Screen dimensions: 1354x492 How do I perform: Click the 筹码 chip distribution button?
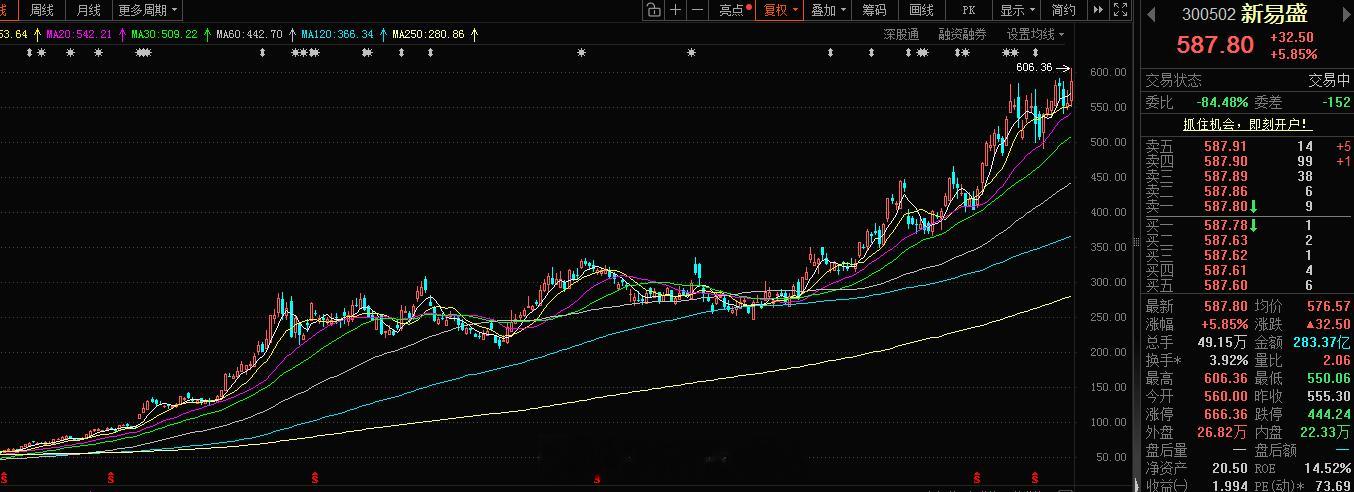874,10
